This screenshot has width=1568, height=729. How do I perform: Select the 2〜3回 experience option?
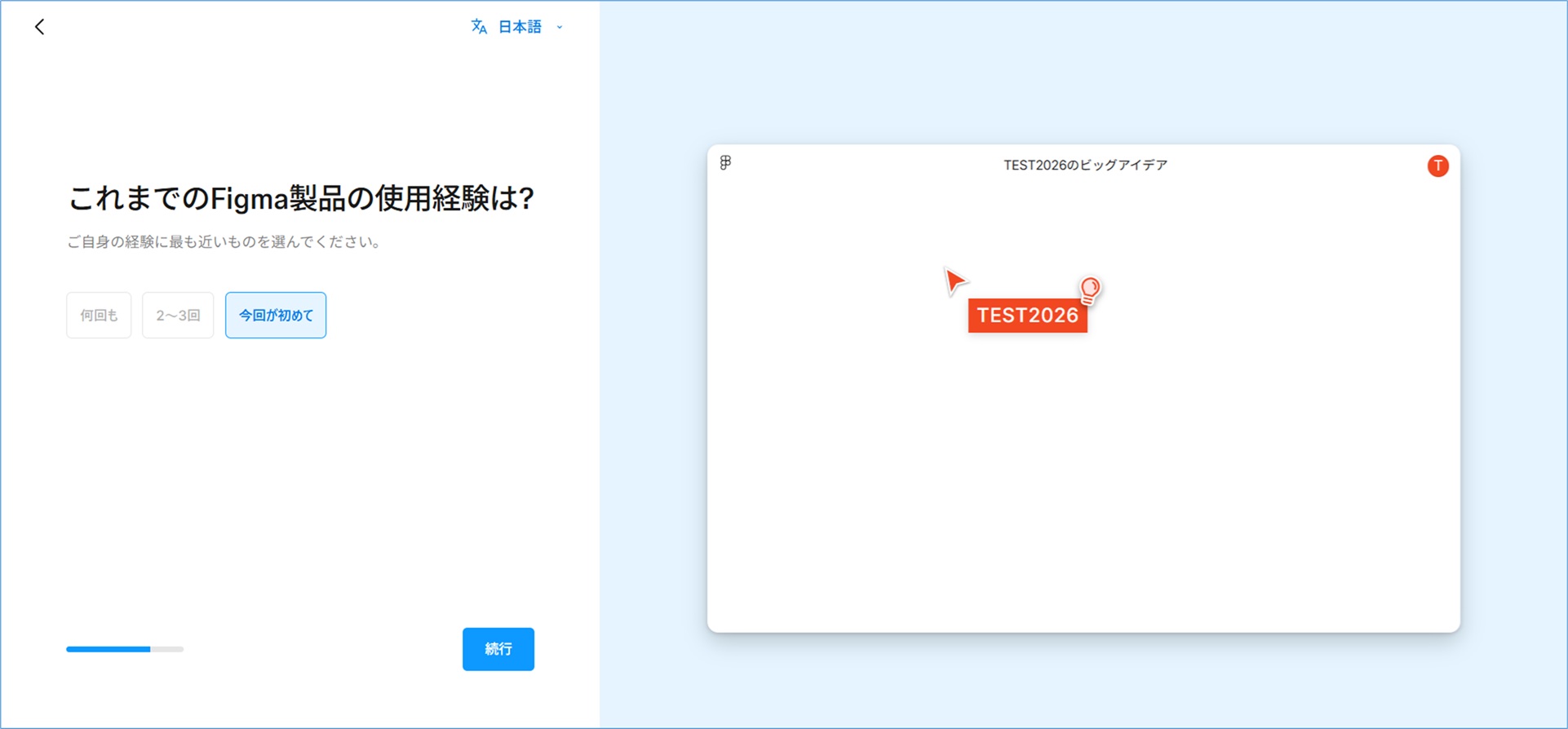click(178, 315)
